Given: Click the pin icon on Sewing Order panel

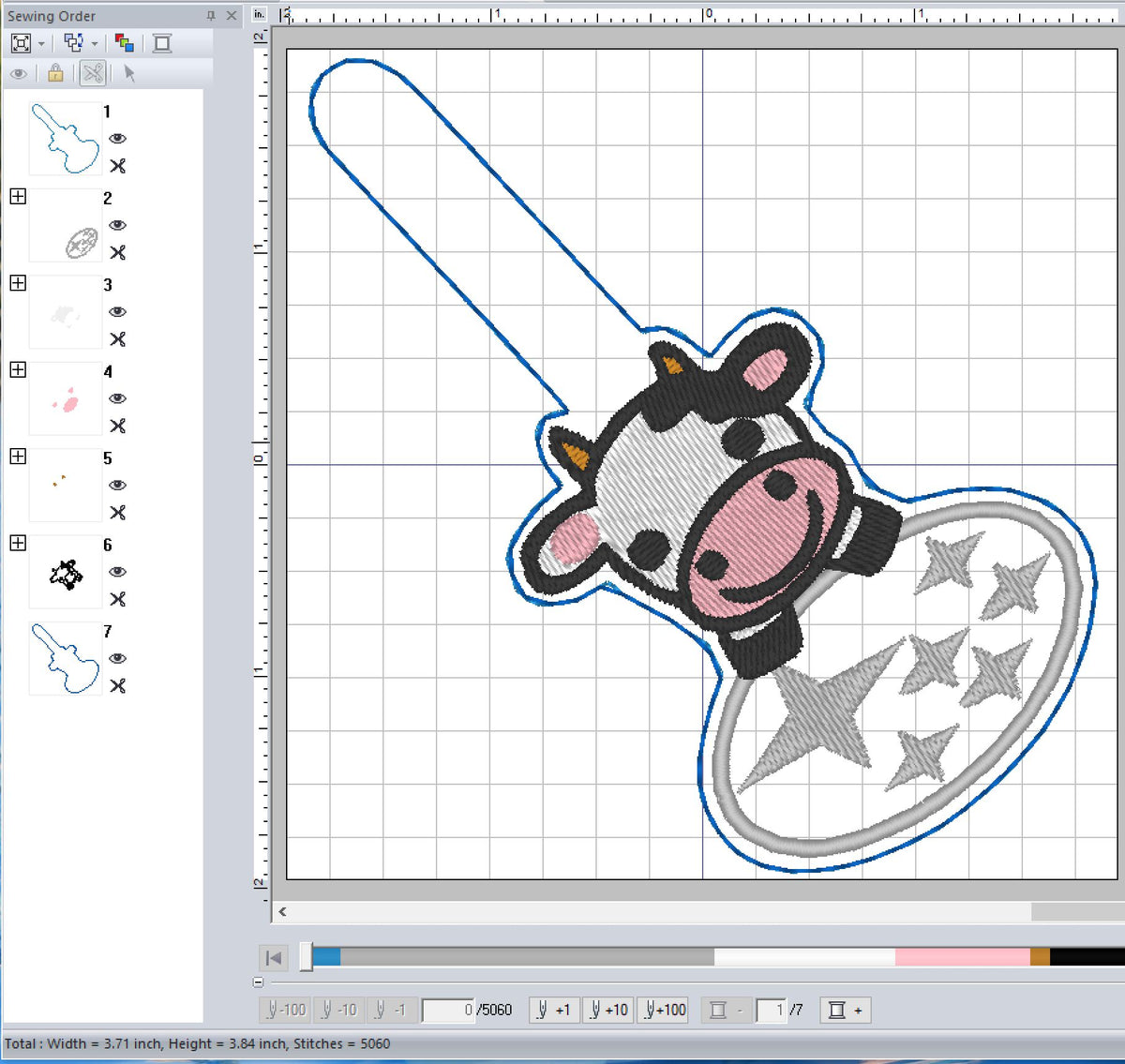Looking at the screenshot, I should tap(214, 15).
